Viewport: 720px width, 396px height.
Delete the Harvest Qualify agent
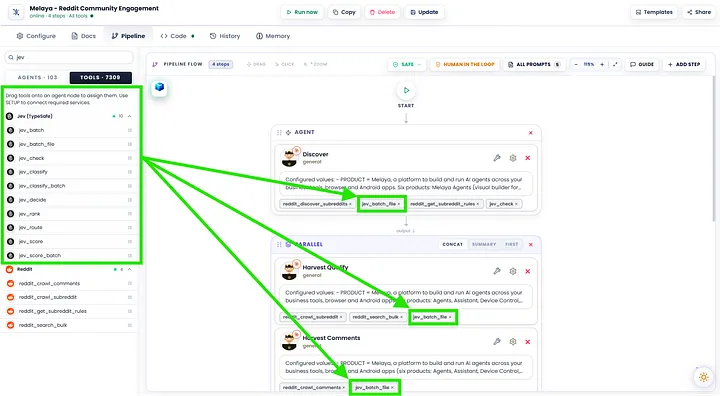[x=528, y=271]
